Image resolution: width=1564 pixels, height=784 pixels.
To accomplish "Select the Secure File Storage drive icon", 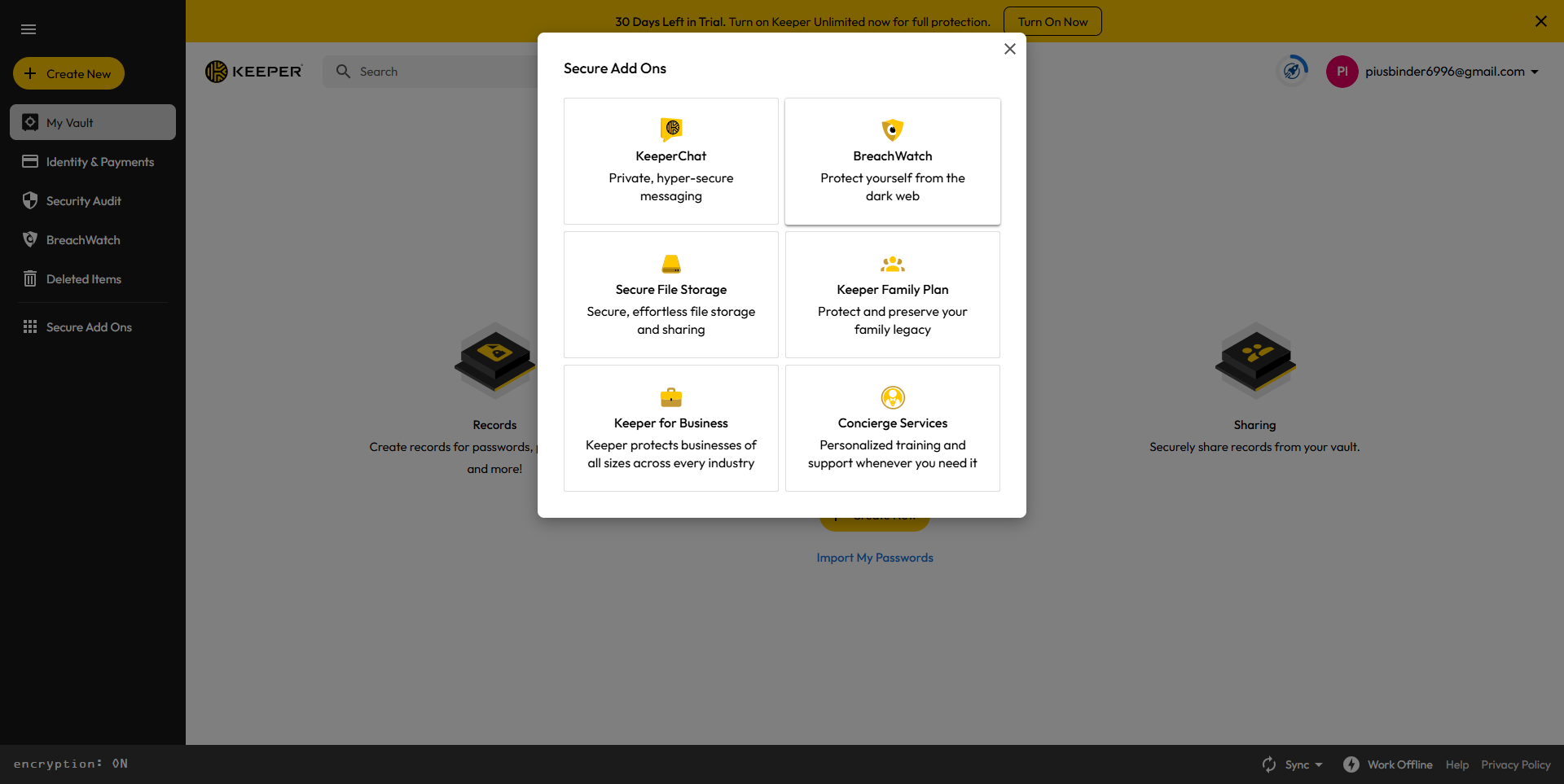I will [671, 264].
